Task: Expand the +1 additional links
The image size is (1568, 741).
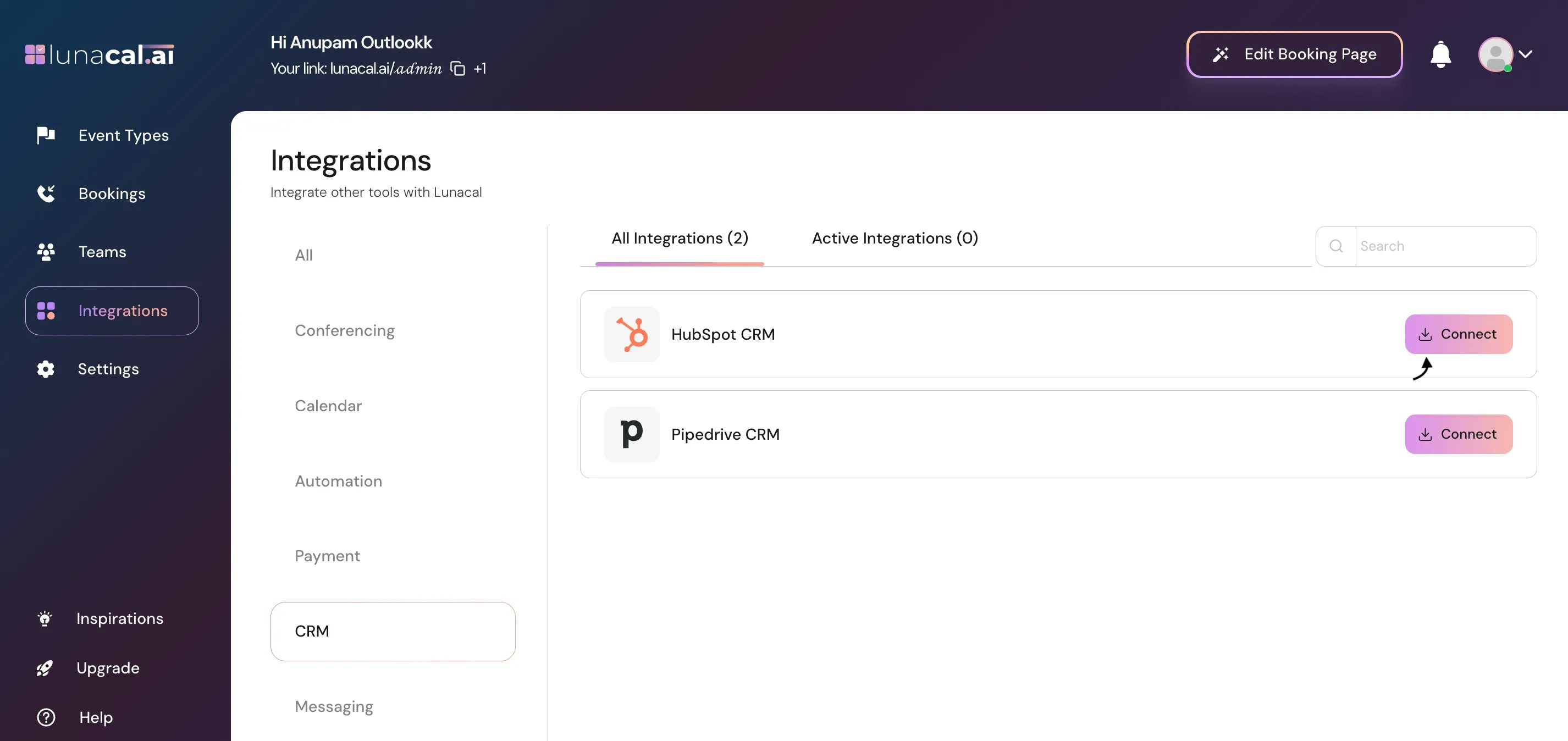Action: click(479, 69)
